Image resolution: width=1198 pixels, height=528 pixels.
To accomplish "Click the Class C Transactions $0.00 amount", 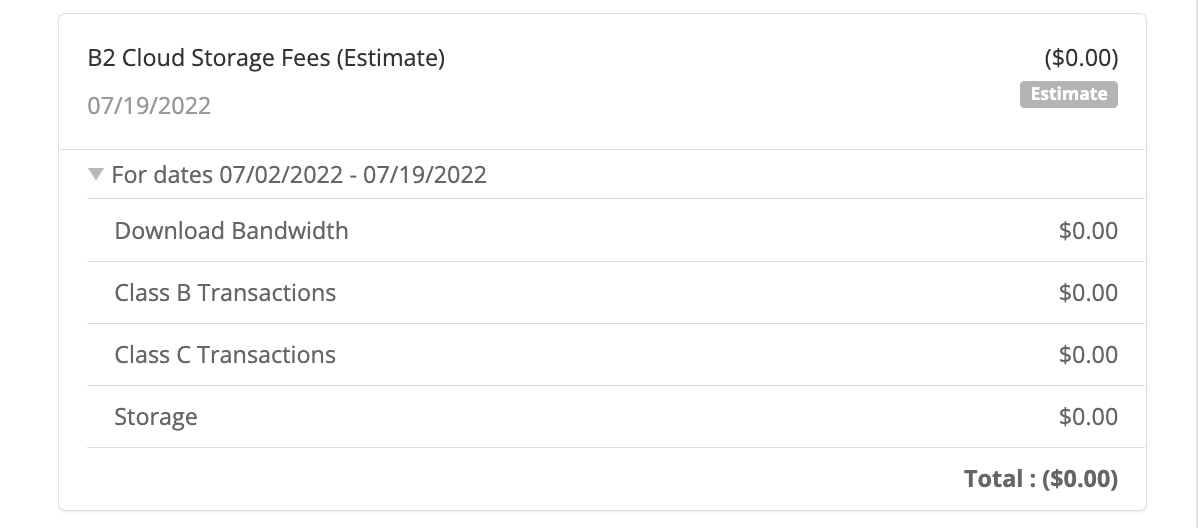I will point(1088,355).
